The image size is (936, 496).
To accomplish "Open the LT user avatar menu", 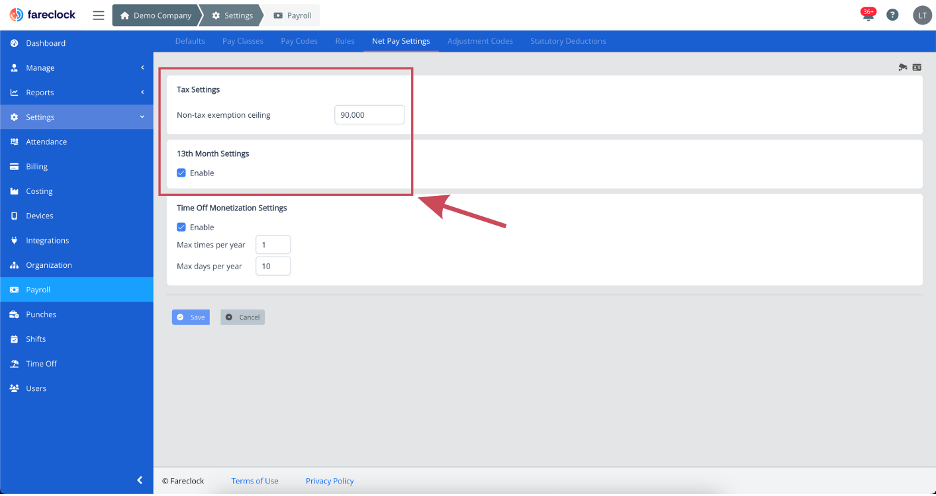I will click(922, 16).
